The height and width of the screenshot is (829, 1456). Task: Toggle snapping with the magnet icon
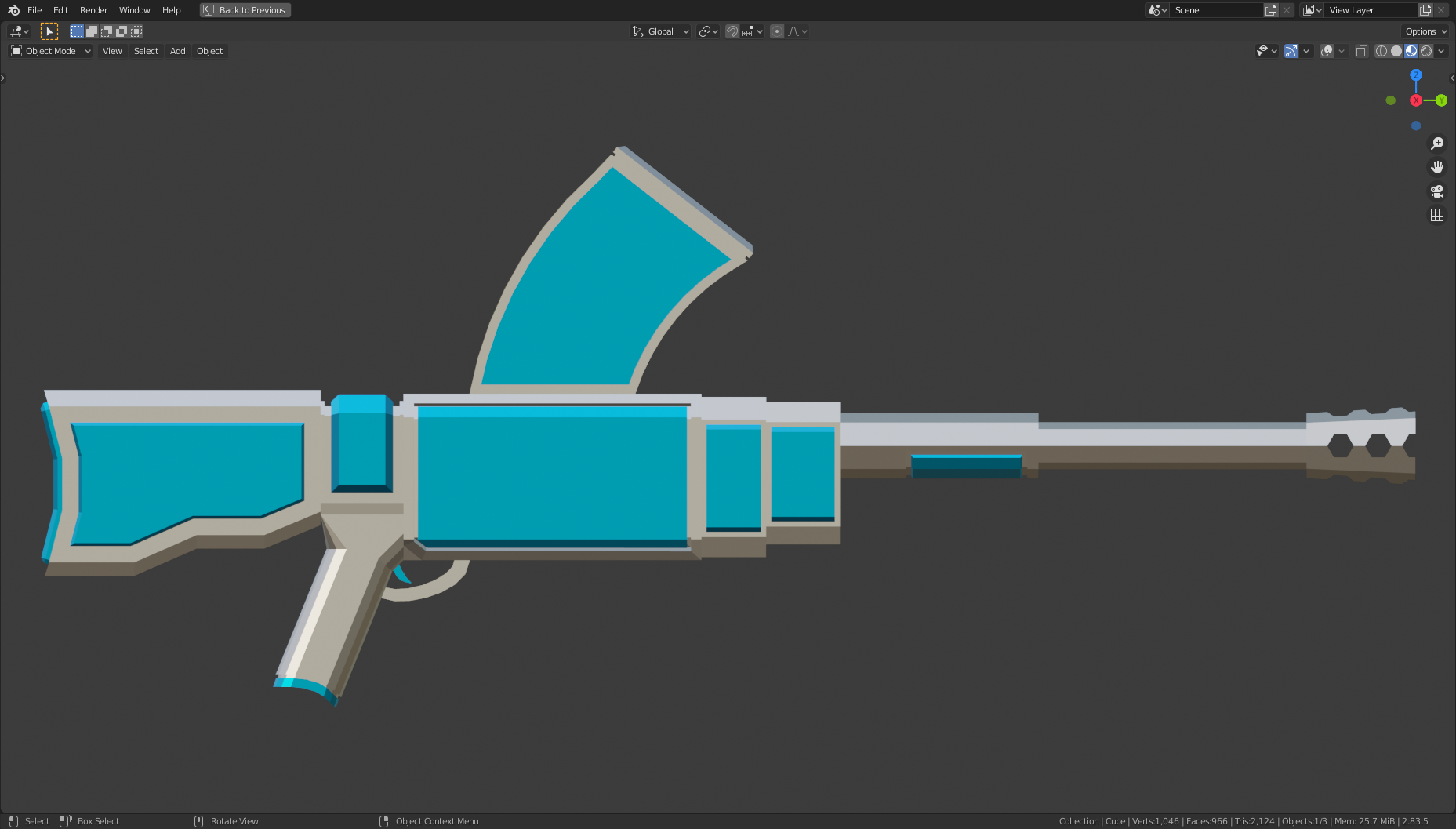(x=731, y=31)
